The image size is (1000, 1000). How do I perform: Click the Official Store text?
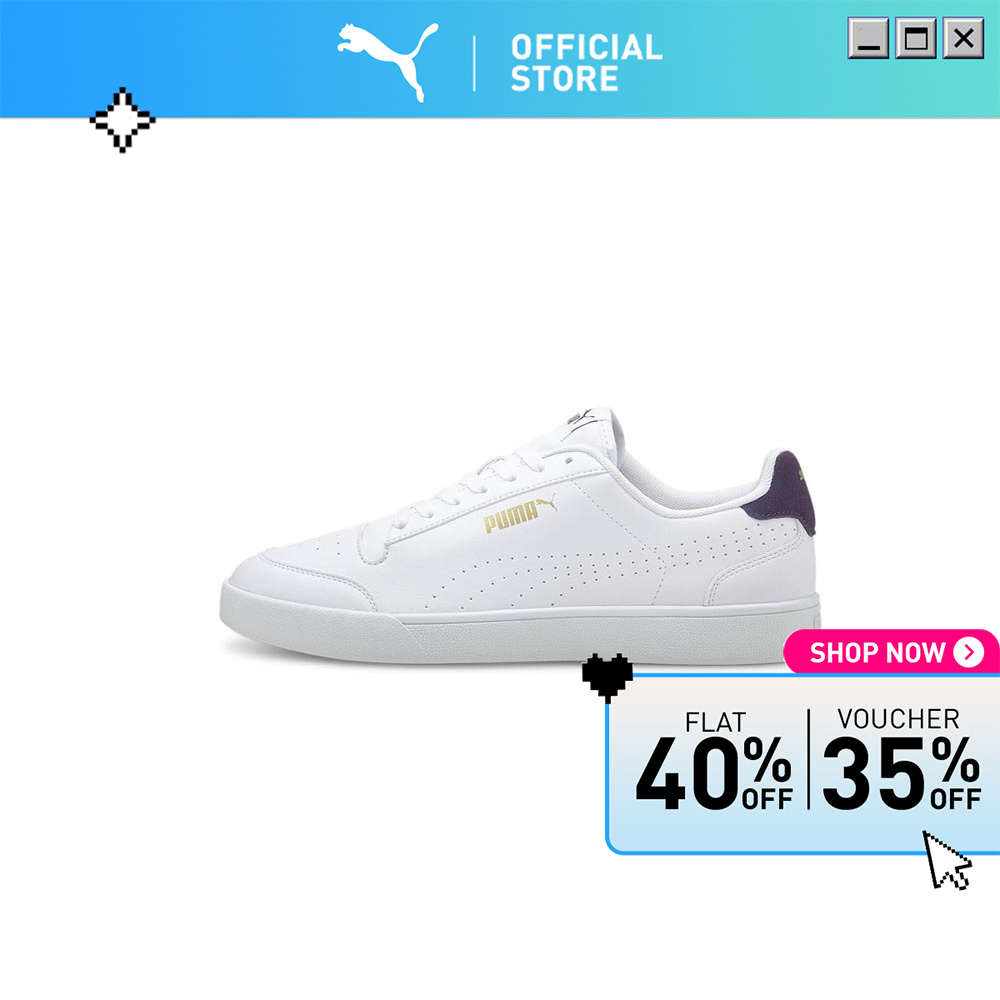click(586, 62)
